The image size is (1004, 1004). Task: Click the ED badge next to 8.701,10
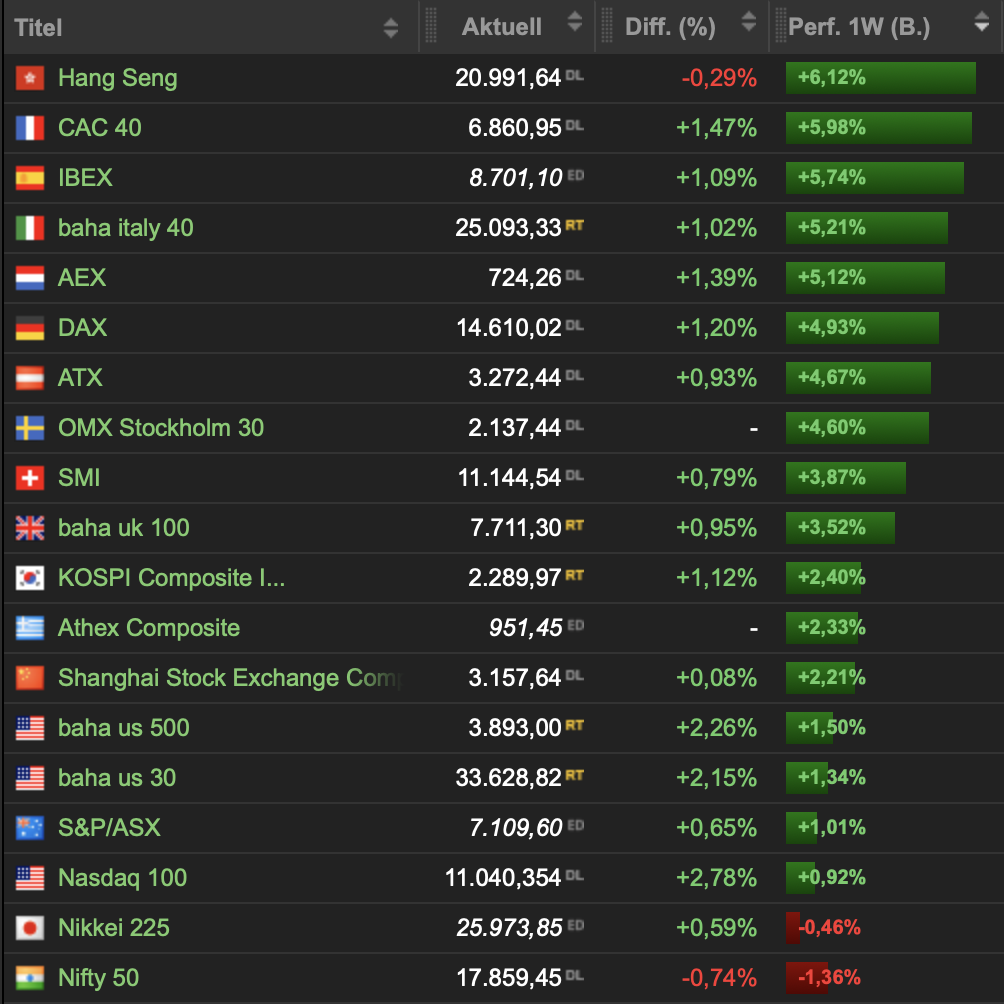point(575,175)
